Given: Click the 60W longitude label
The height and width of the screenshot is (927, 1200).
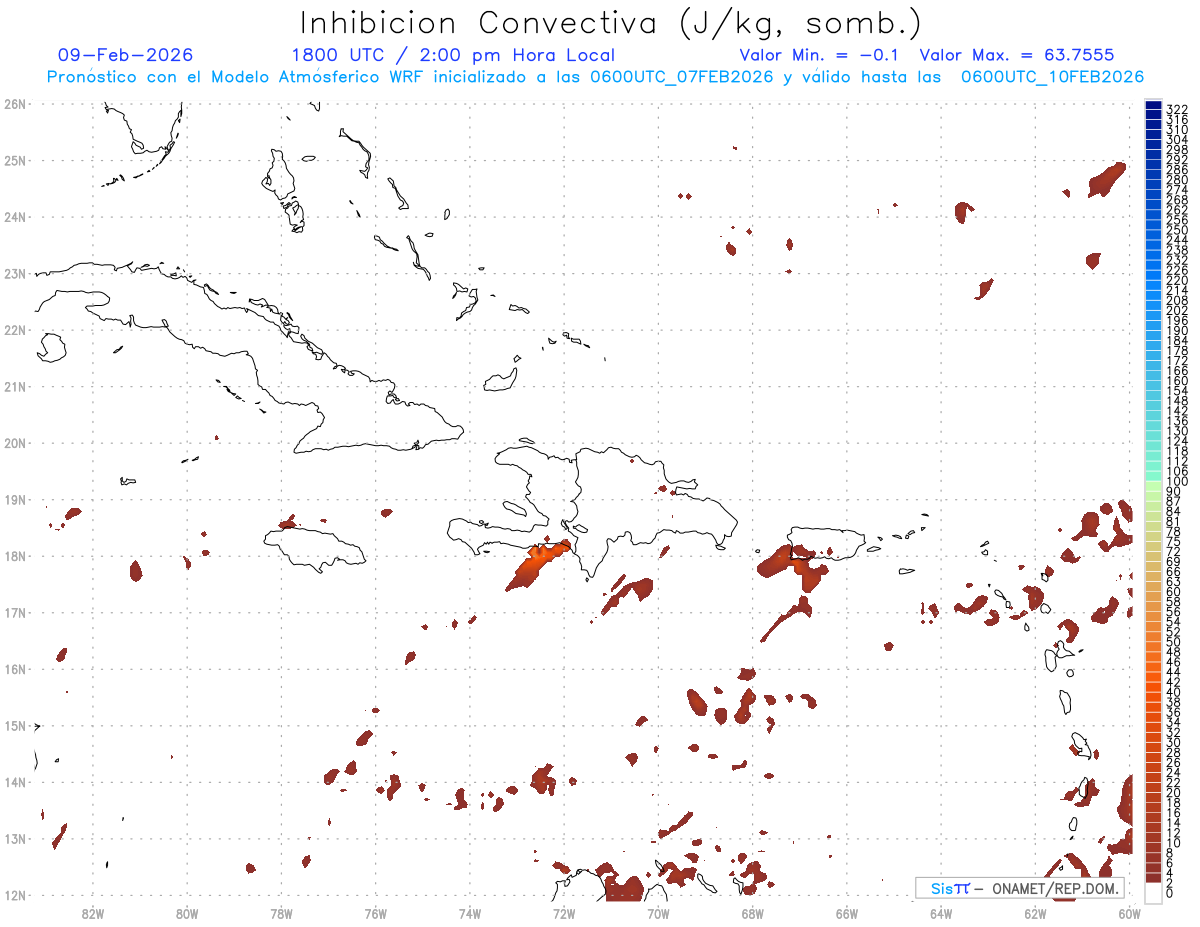Looking at the screenshot, I should 1130,913.
